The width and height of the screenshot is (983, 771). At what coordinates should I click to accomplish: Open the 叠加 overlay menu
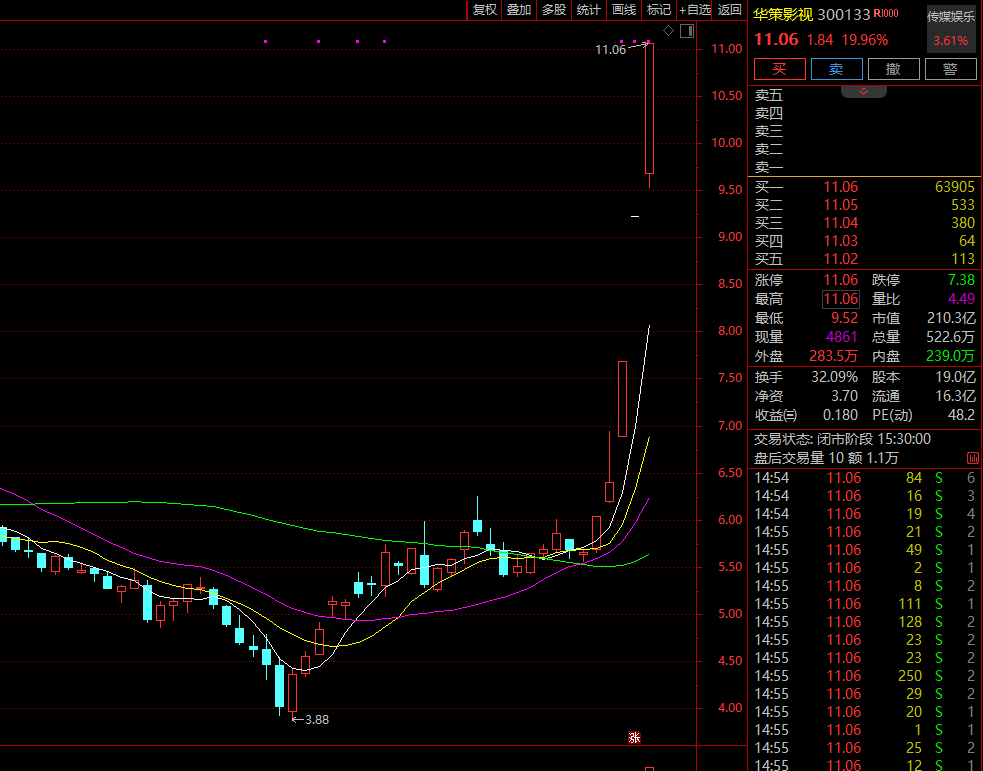coord(518,10)
